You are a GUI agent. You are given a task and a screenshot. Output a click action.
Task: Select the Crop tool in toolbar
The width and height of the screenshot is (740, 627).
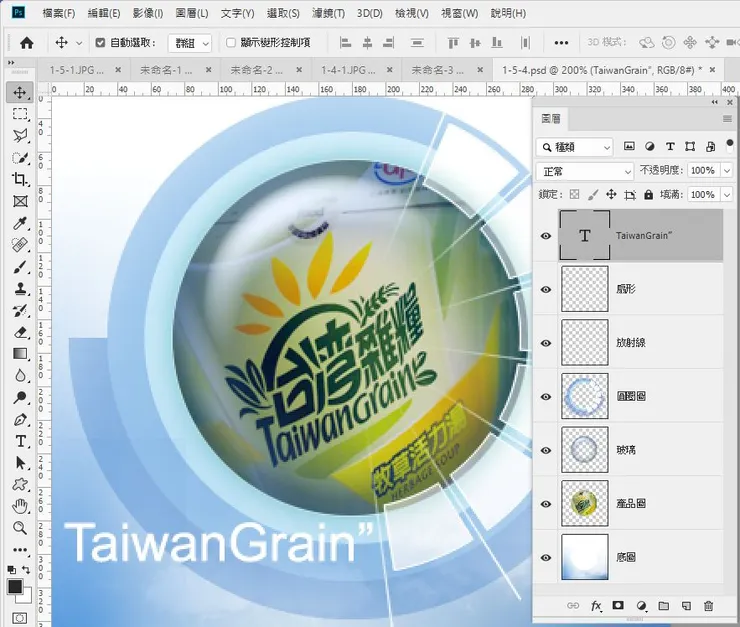20,179
